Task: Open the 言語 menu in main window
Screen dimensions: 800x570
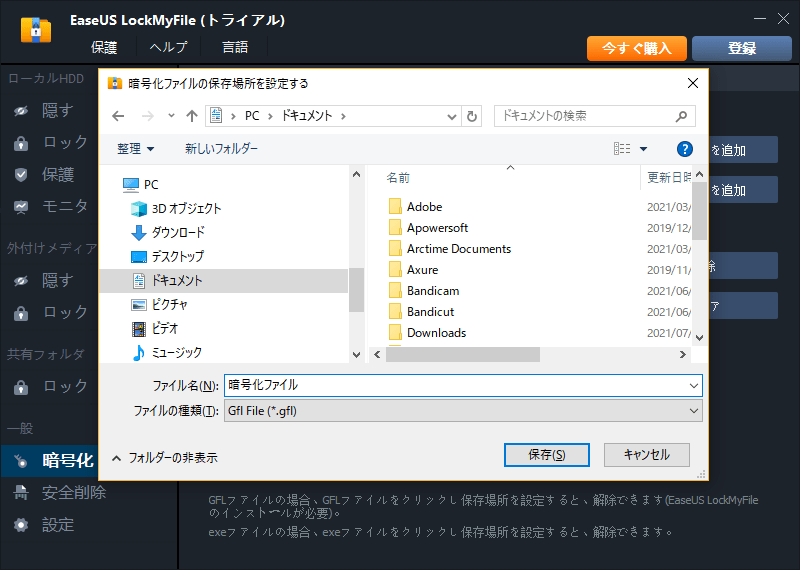Action: 235,47
